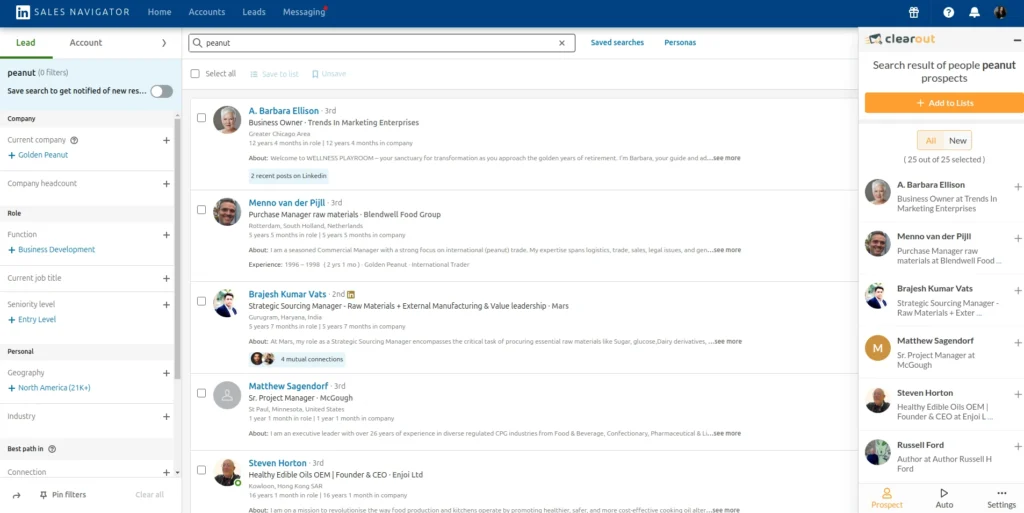Open Saved searches
The height and width of the screenshot is (513, 1024).
[617, 43]
